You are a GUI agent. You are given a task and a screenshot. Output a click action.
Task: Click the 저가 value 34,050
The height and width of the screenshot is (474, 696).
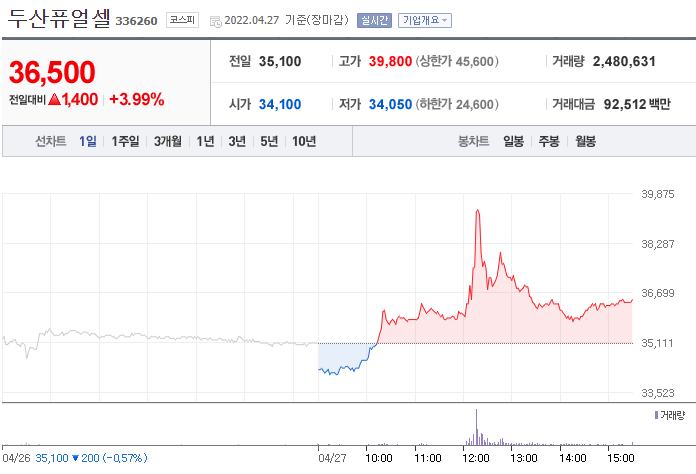(x=390, y=104)
